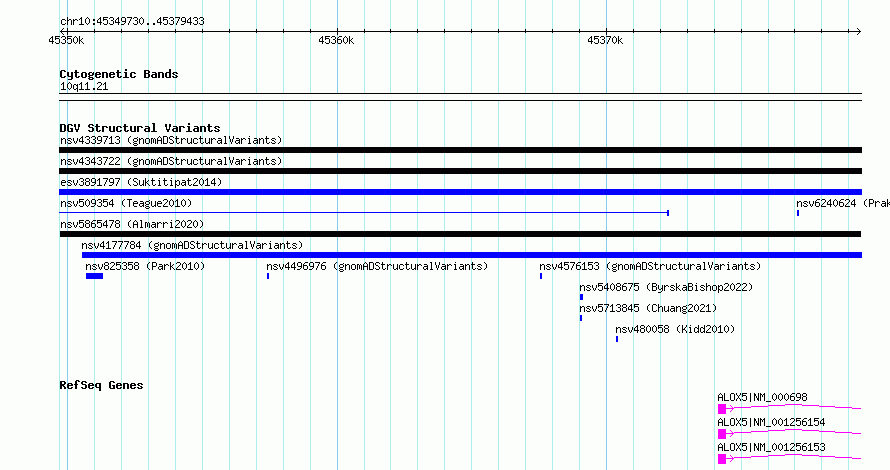This screenshot has width=890, height=470.
Task: Select the nsv509354 thin blue line feature
Action: (x=364, y=213)
